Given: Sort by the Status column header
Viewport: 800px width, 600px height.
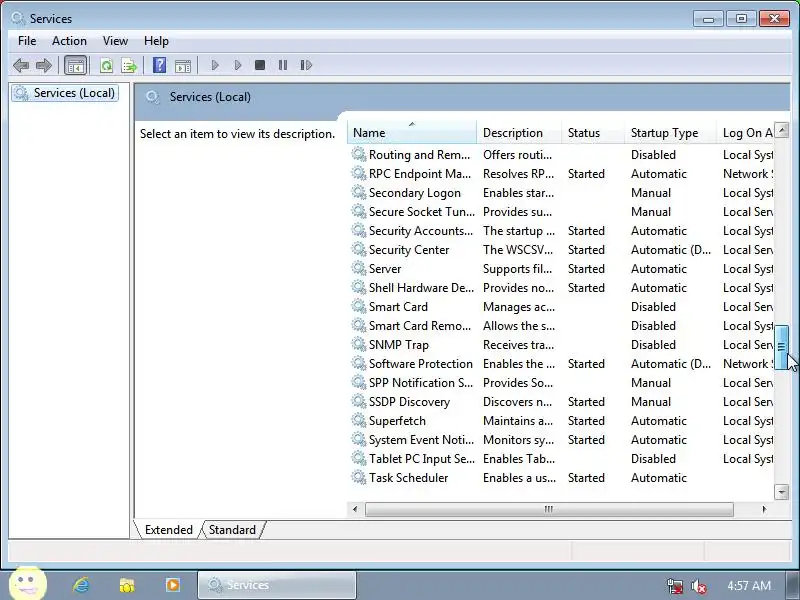Looking at the screenshot, I should click(593, 133).
